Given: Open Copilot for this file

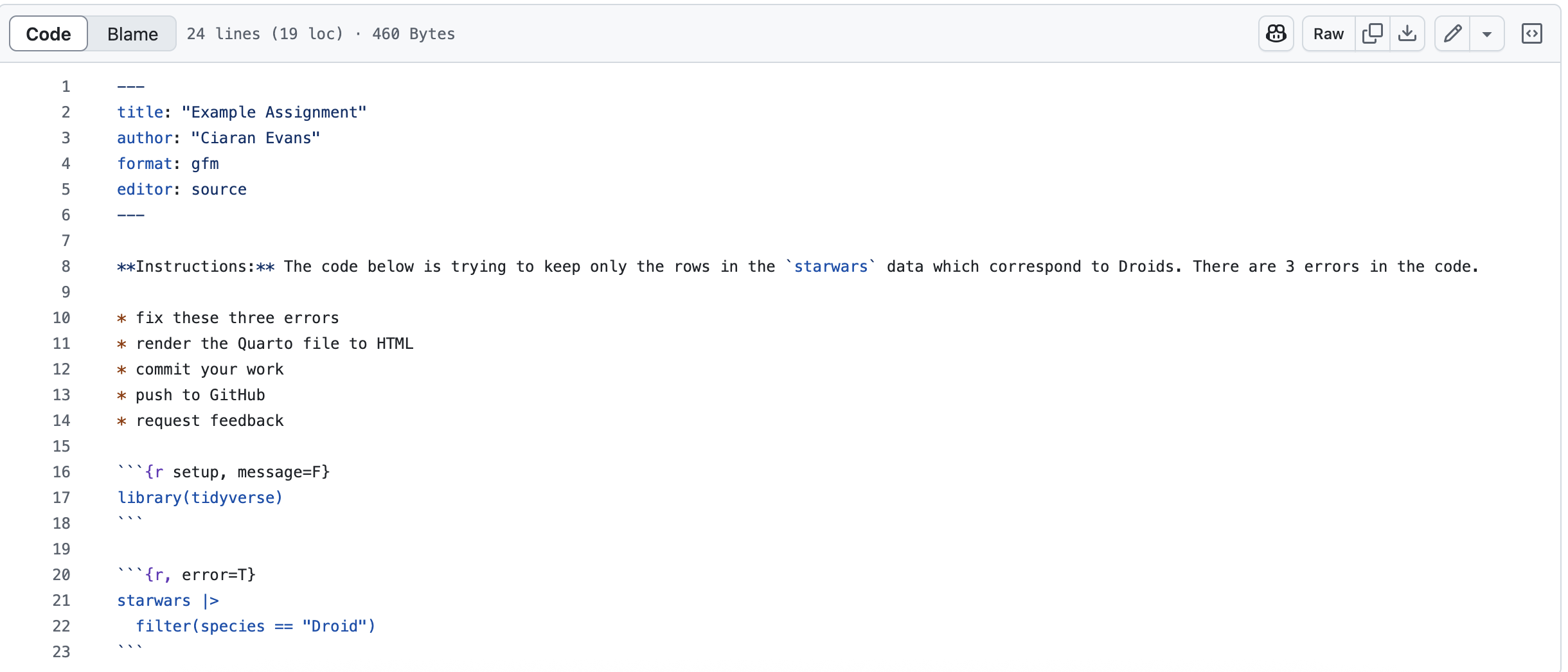Looking at the screenshot, I should [x=1276, y=33].
